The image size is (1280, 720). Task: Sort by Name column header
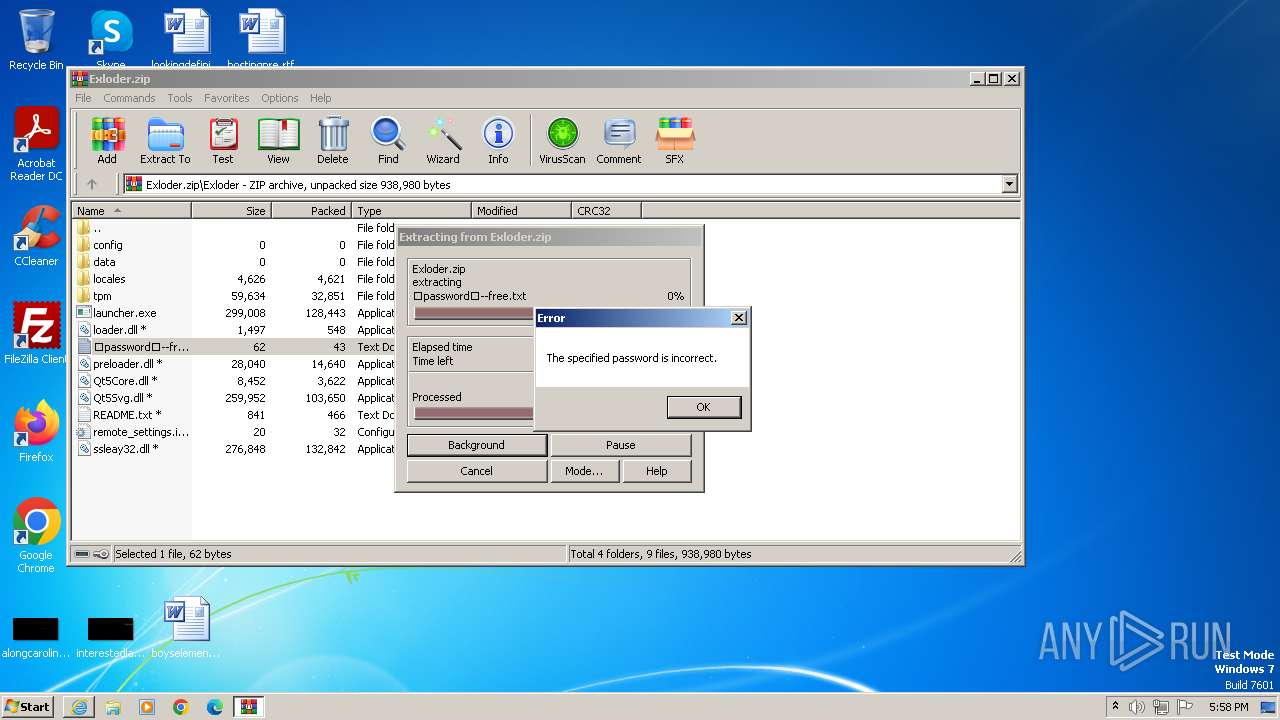click(131, 211)
